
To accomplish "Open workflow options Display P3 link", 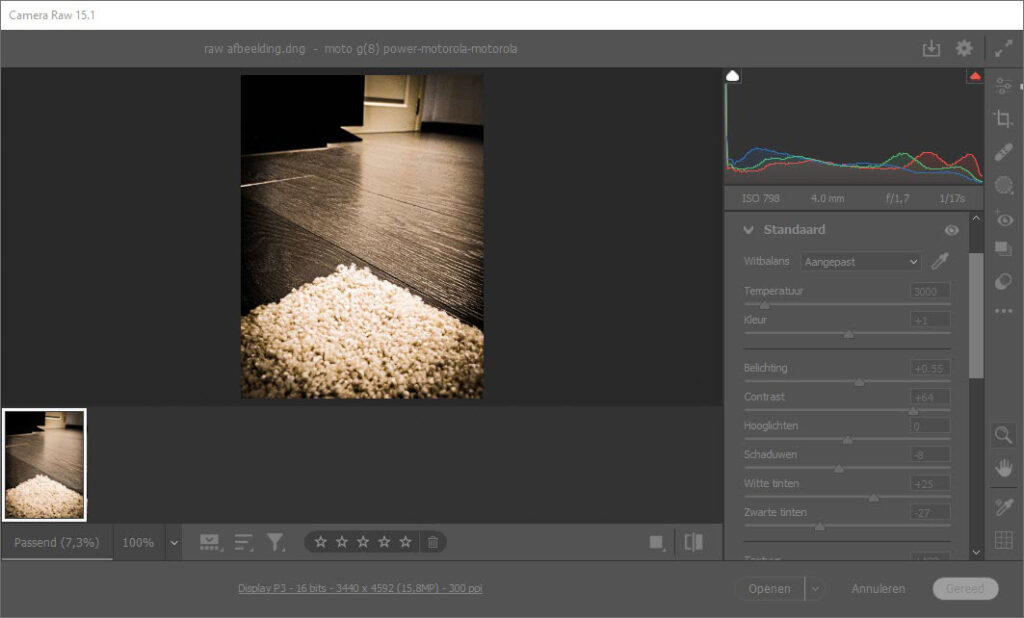I will point(360,588).
